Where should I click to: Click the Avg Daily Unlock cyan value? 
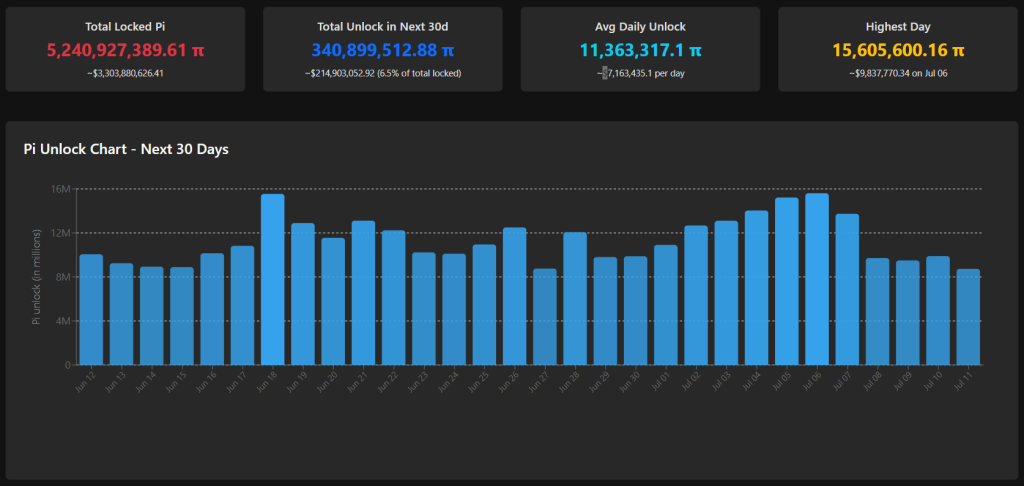[640, 49]
